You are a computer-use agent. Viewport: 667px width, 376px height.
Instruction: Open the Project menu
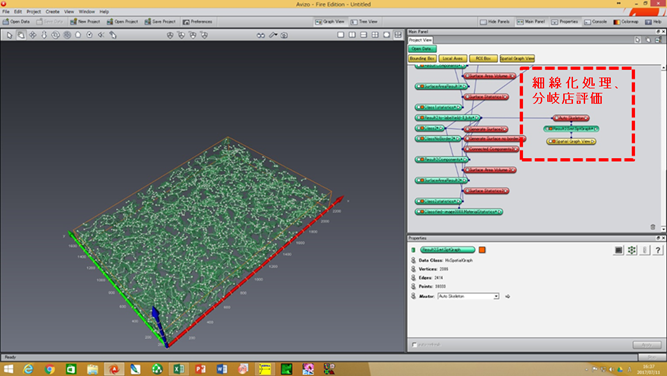[34, 11]
